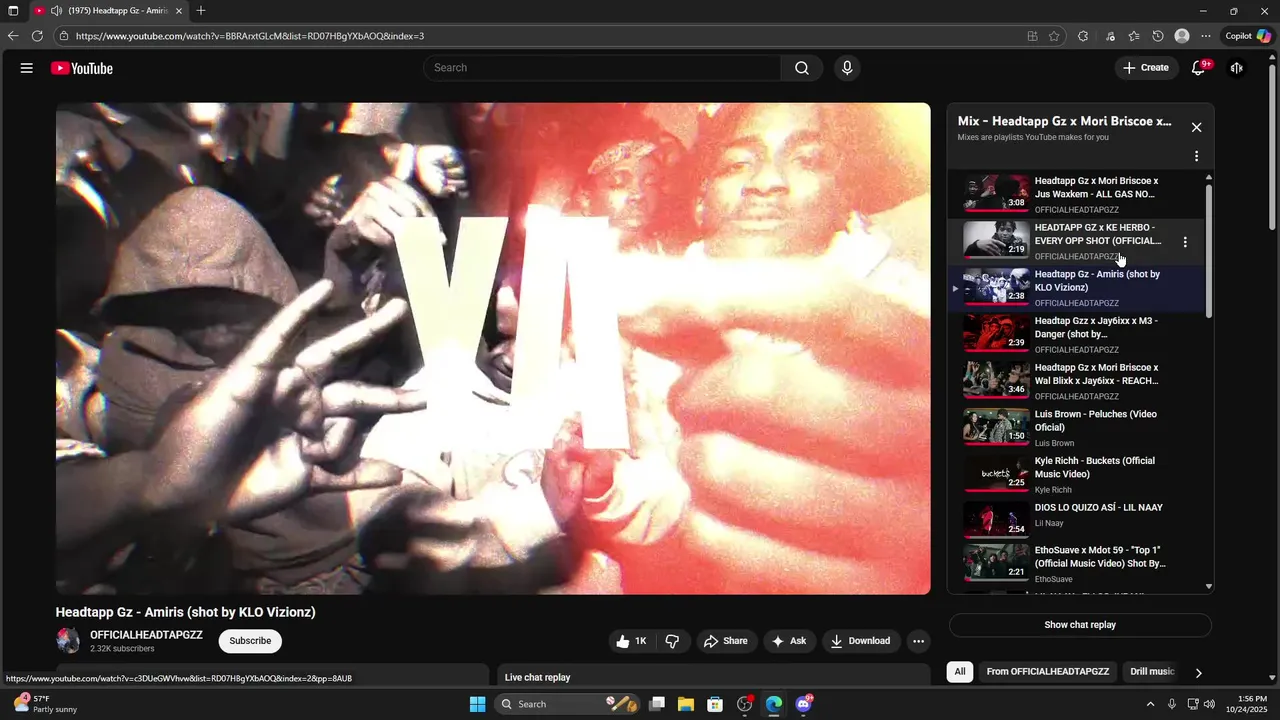1280x720 pixels.
Task: Open Live chat replay panel header
Action: click(x=714, y=677)
